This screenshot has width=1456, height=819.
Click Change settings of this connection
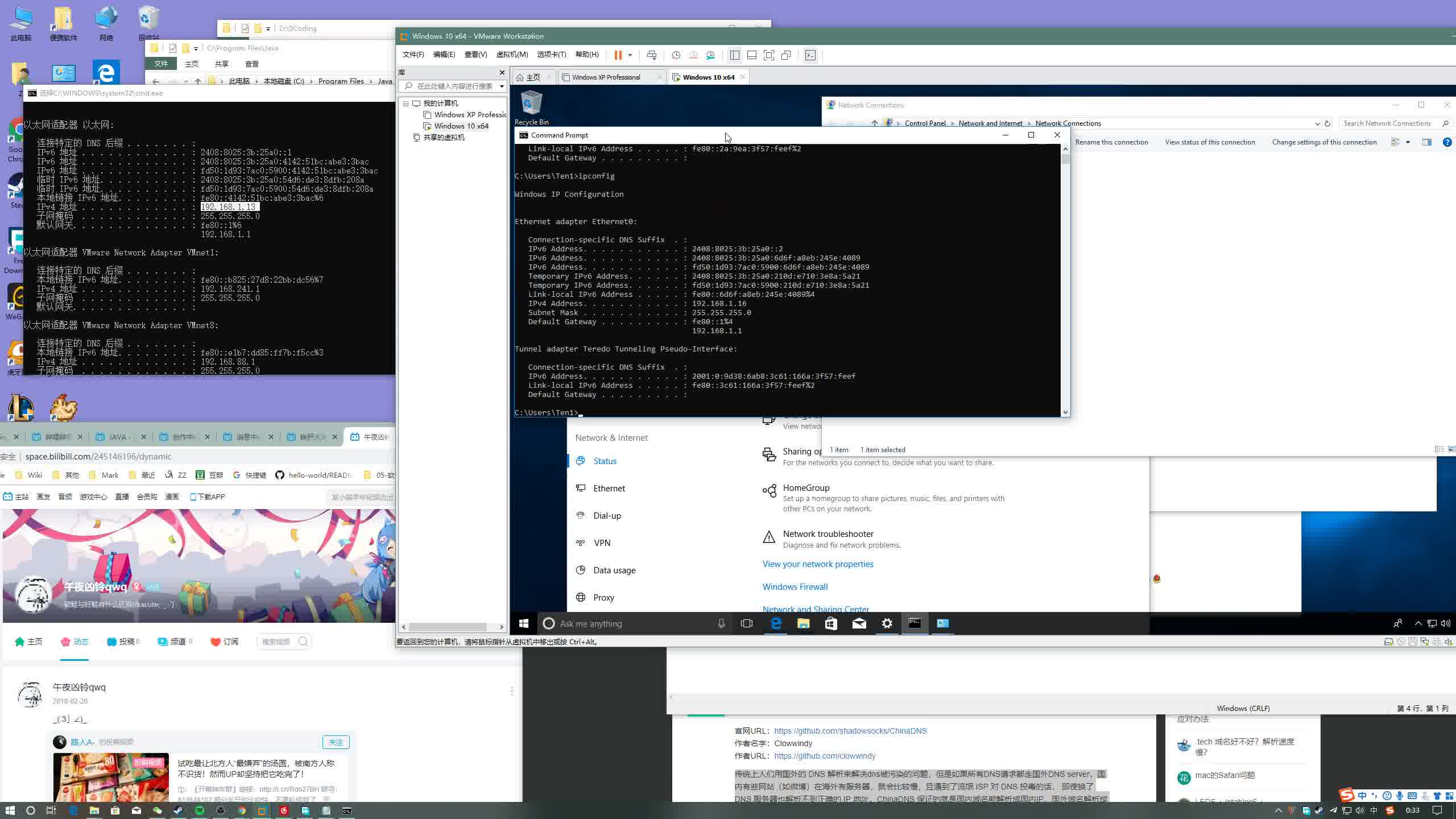point(1324,142)
